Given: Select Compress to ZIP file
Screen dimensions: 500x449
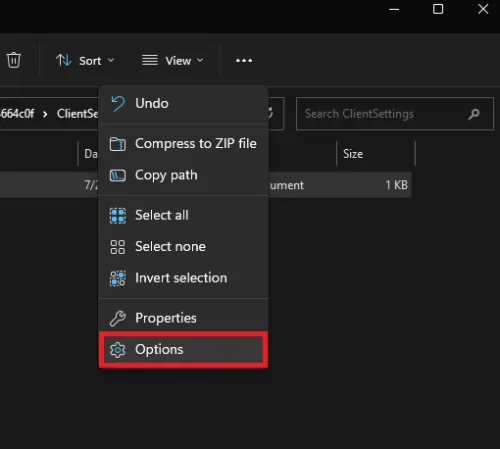Looking at the screenshot, I should 183,144.
